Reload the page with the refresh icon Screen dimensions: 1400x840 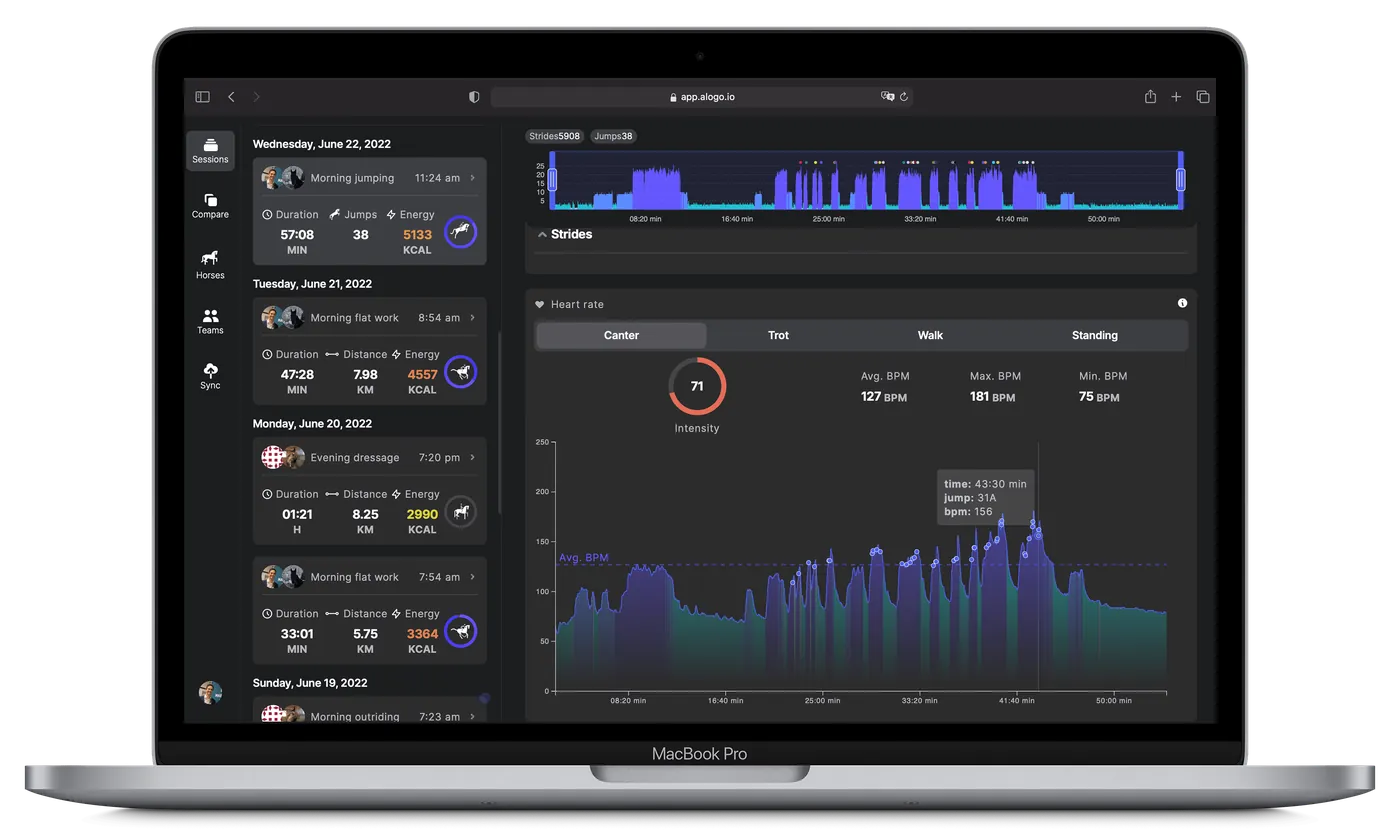[x=904, y=97]
